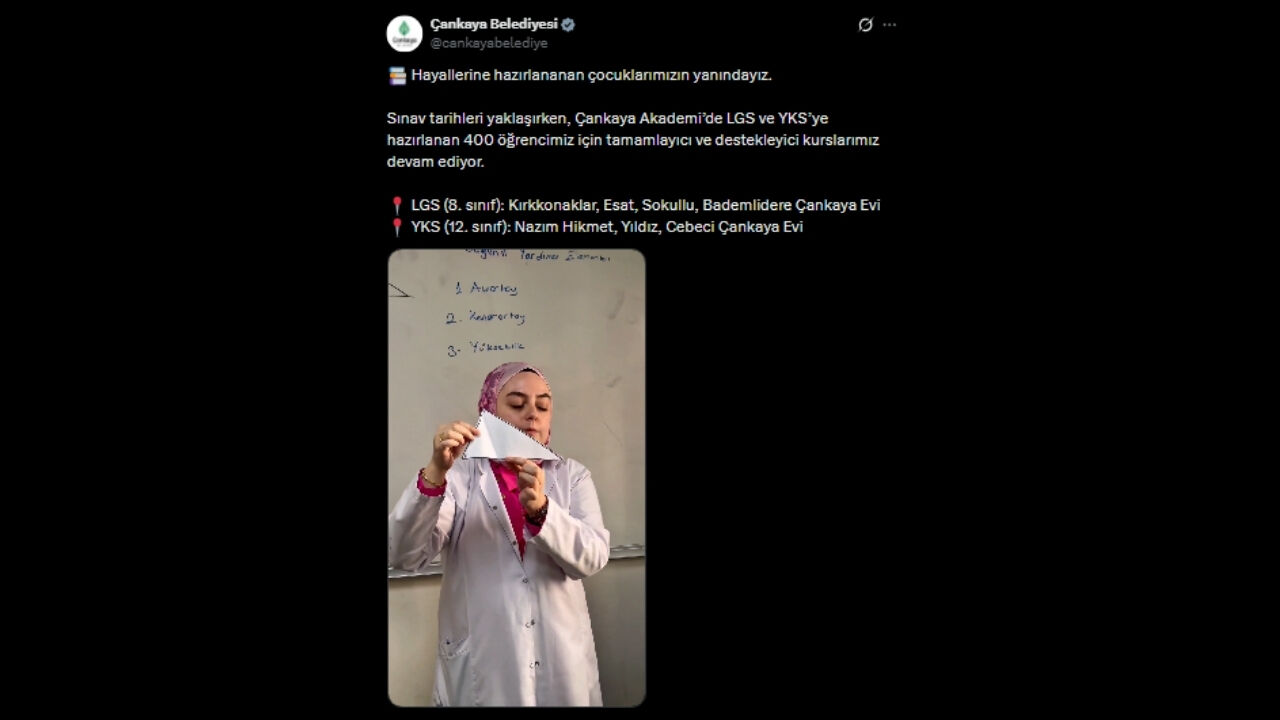Play the teacher video thumbnail
This screenshot has height=720, width=1280.
pos(517,478)
